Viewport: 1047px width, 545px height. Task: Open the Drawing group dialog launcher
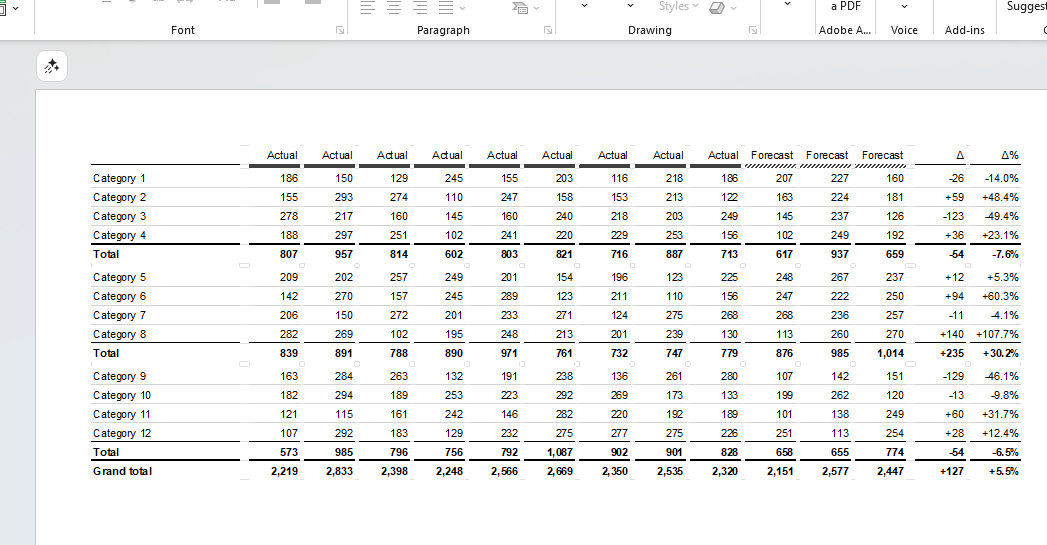[753, 31]
